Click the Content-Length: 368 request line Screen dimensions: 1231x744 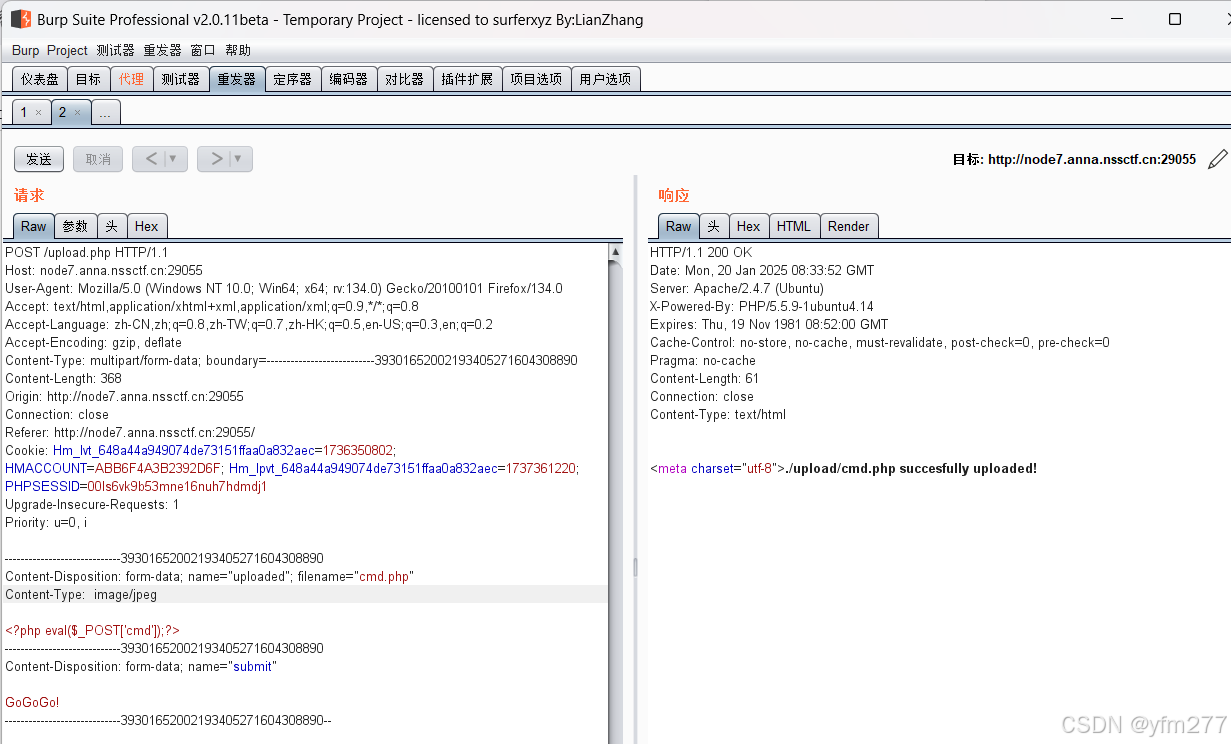click(x=64, y=378)
